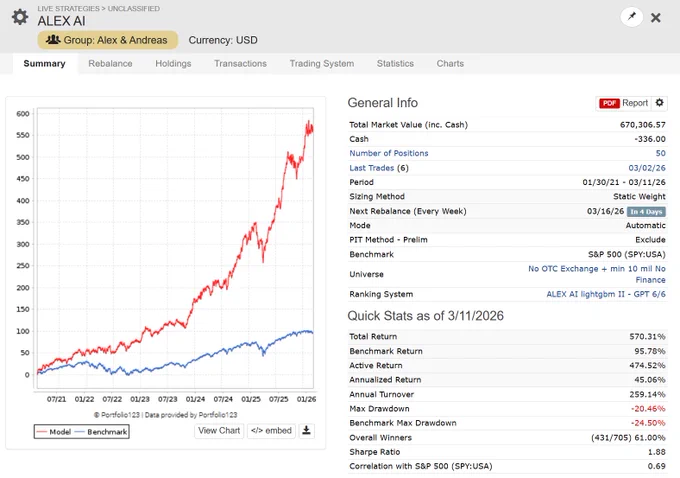Image resolution: width=680 pixels, height=478 pixels.
Task: Select Annual Turnover value 259.14%
Action: pos(647,394)
